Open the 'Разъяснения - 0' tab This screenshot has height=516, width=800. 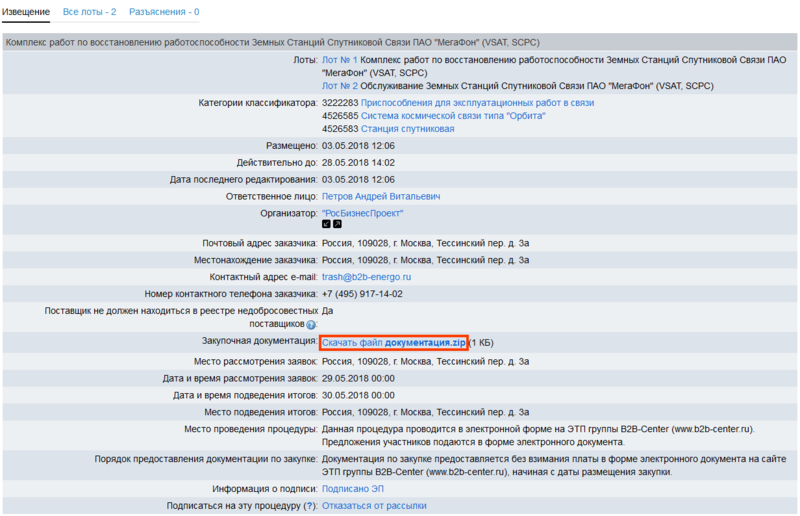coord(165,12)
